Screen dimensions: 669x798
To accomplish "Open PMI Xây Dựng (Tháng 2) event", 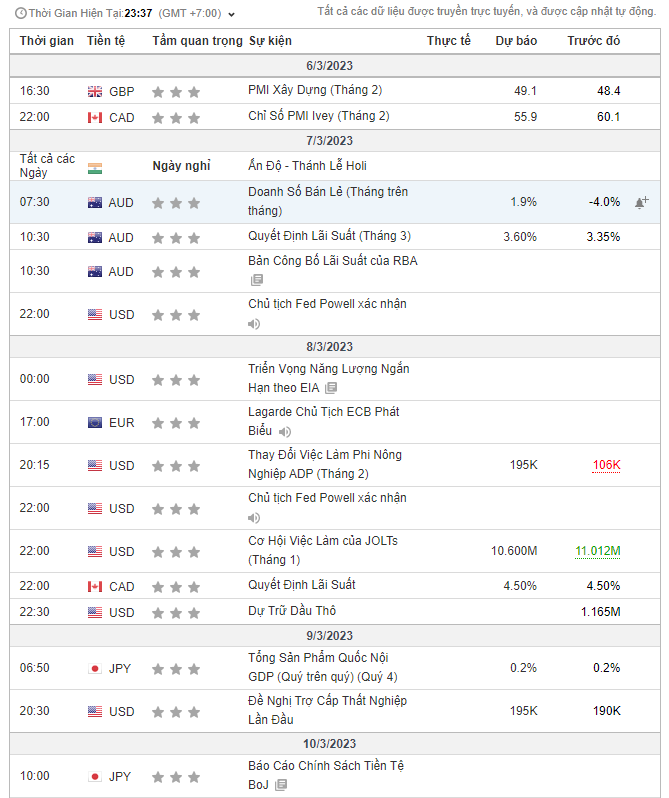I will pos(315,90).
